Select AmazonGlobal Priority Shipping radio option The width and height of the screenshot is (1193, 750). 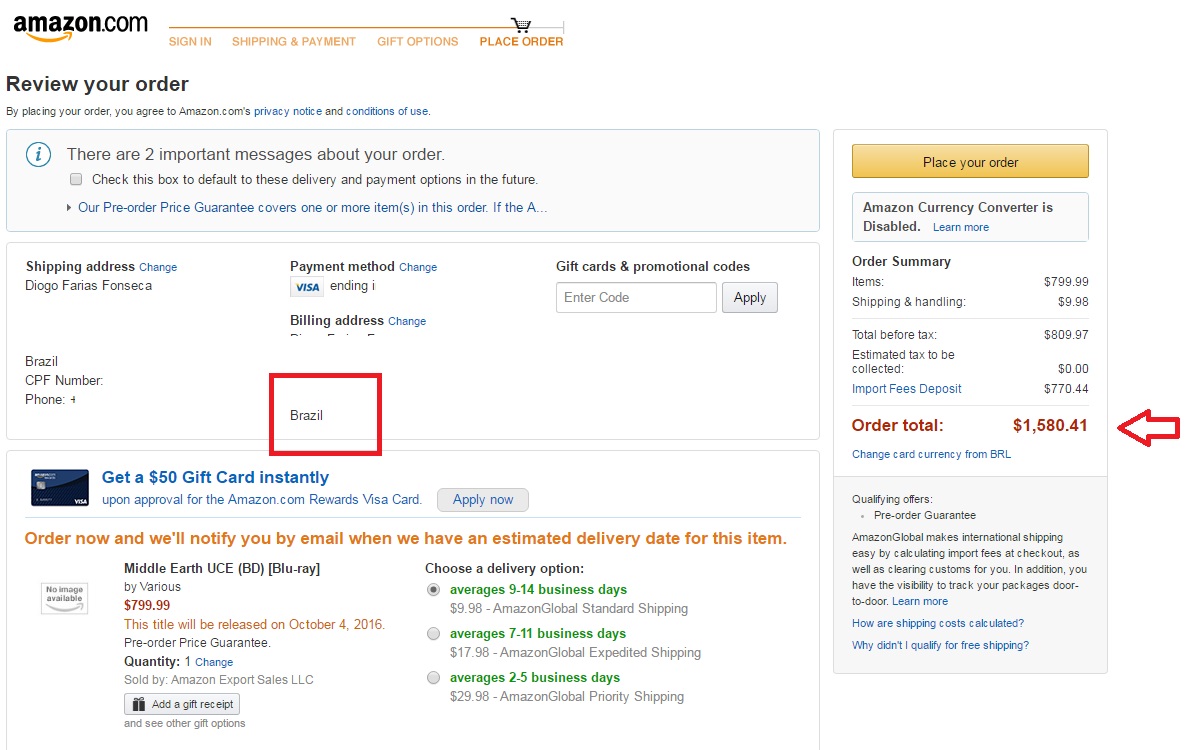click(x=434, y=678)
